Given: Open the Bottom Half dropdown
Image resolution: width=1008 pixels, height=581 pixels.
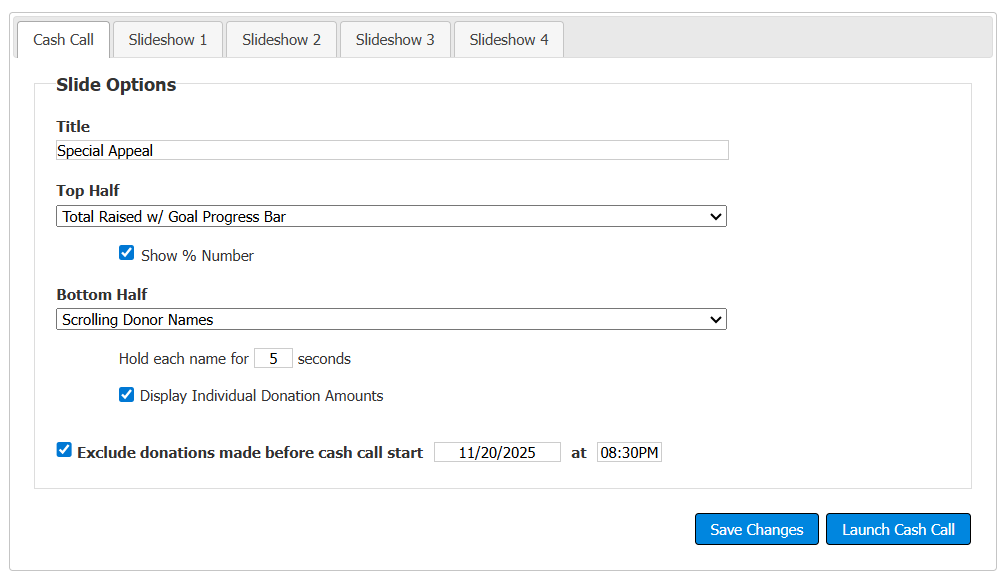Looking at the screenshot, I should click(392, 320).
